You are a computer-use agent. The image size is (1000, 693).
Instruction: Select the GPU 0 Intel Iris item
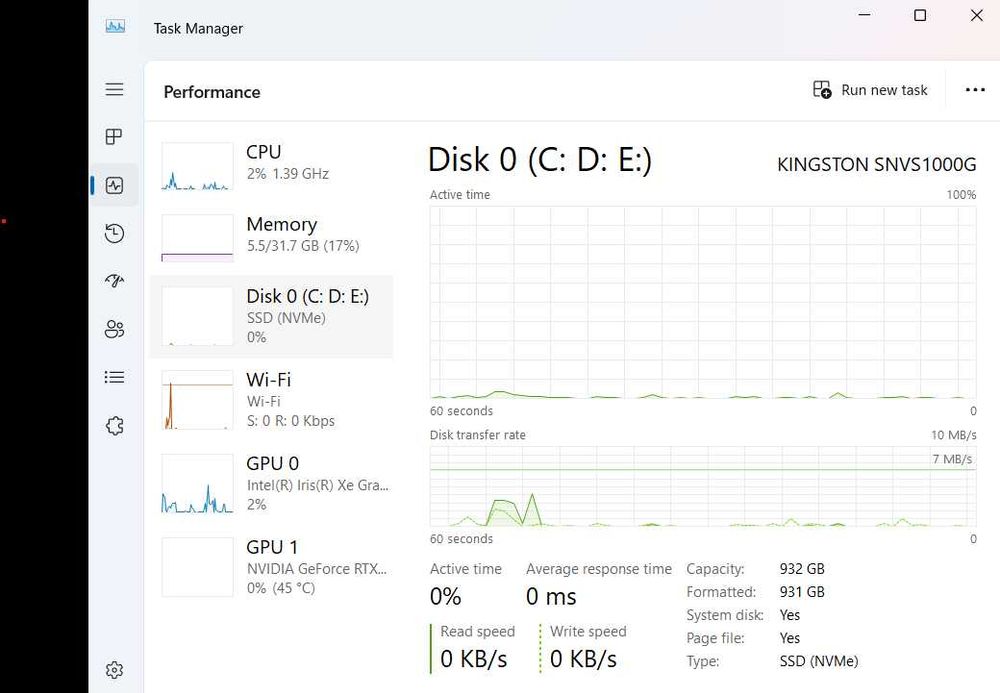pyautogui.click(x=270, y=483)
